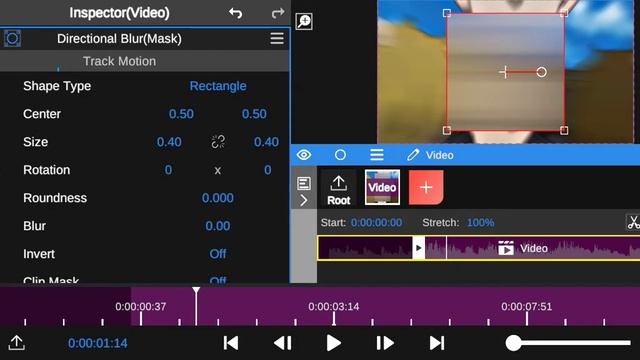Viewport: 640px width, 360px height.
Task: Undo the last action in Inspector
Action: pyautogui.click(x=236, y=13)
